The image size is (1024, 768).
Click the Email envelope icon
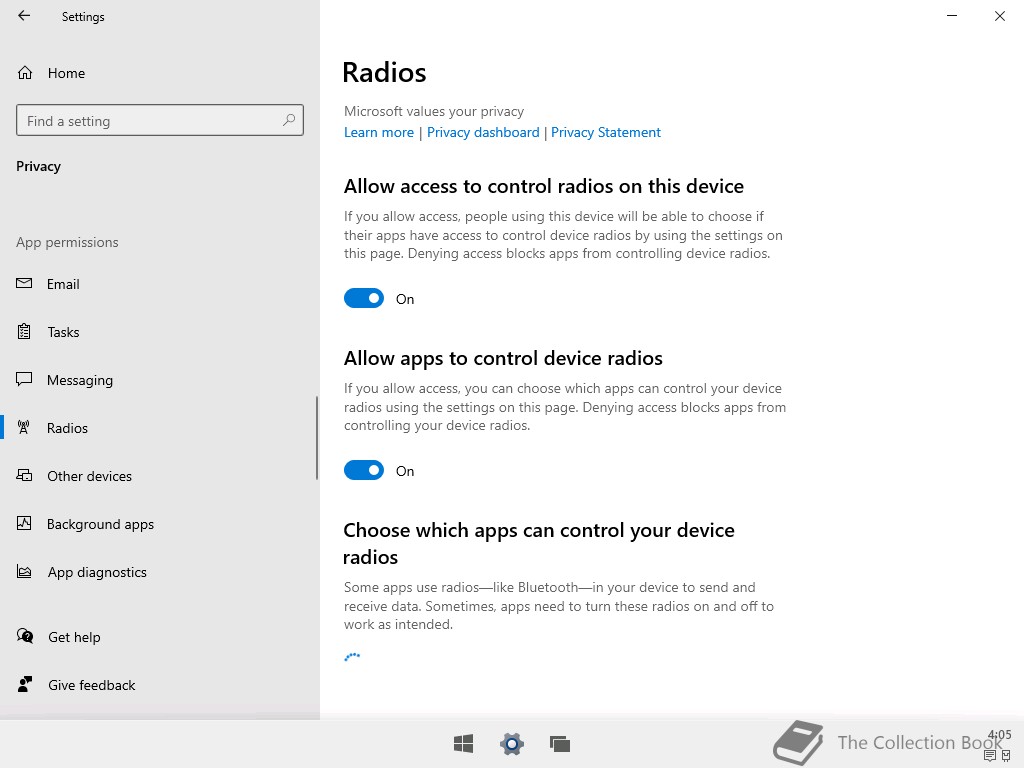(24, 283)
